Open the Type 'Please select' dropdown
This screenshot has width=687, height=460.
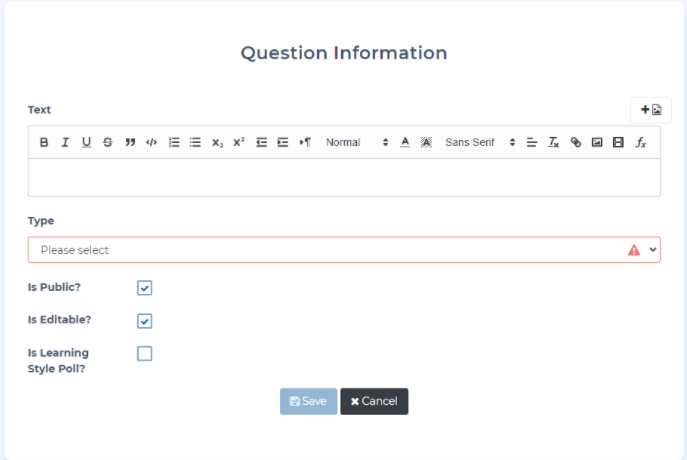344,250
